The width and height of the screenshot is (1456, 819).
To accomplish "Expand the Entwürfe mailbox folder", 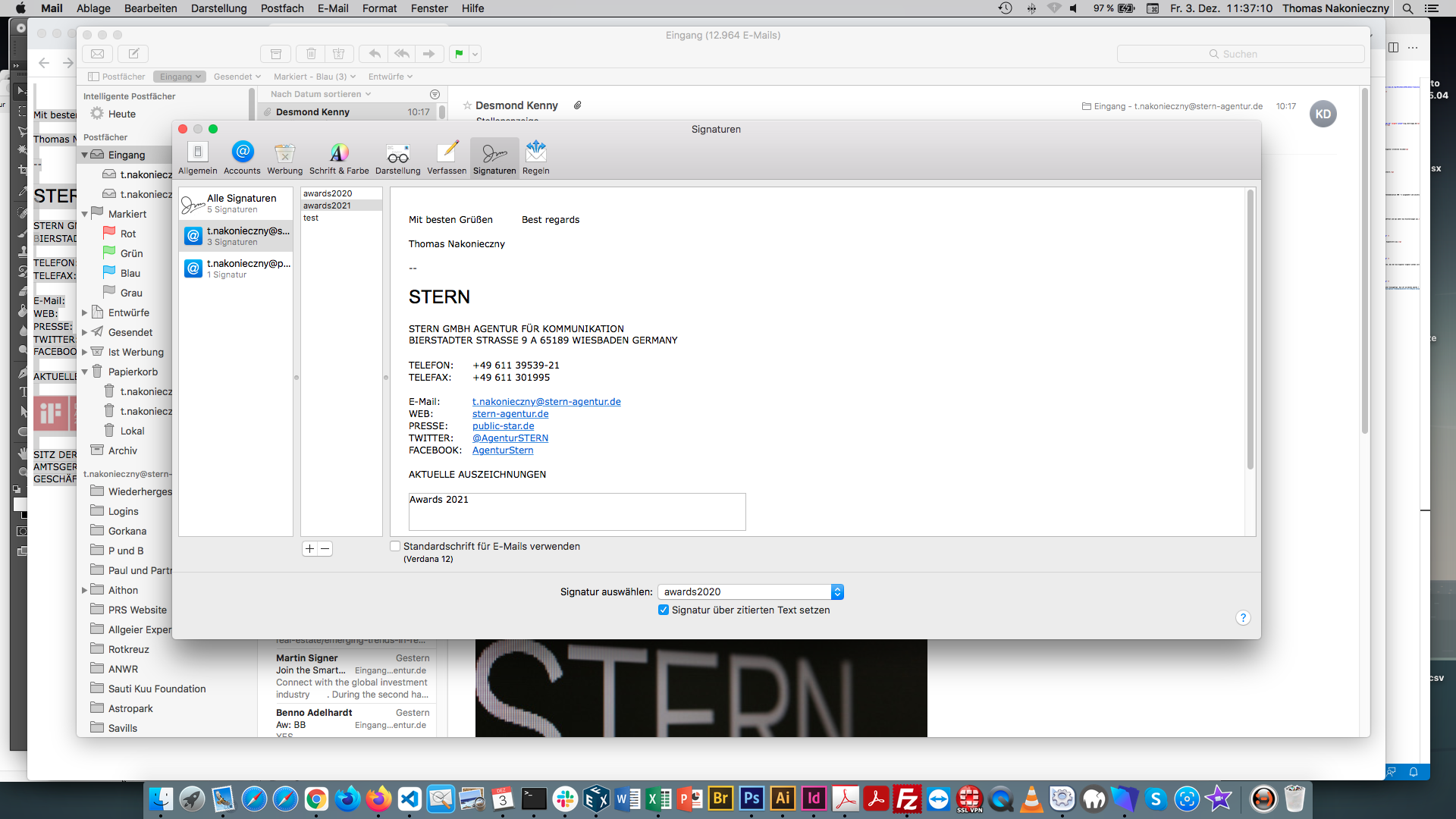I will [85, 312].
